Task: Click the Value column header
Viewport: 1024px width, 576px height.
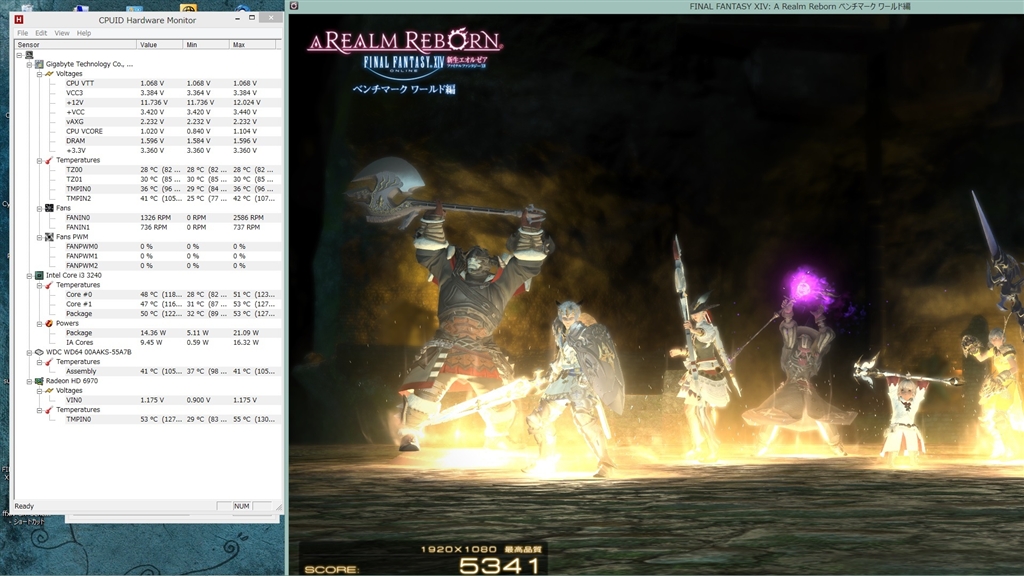Action: (x=160, y=44)
